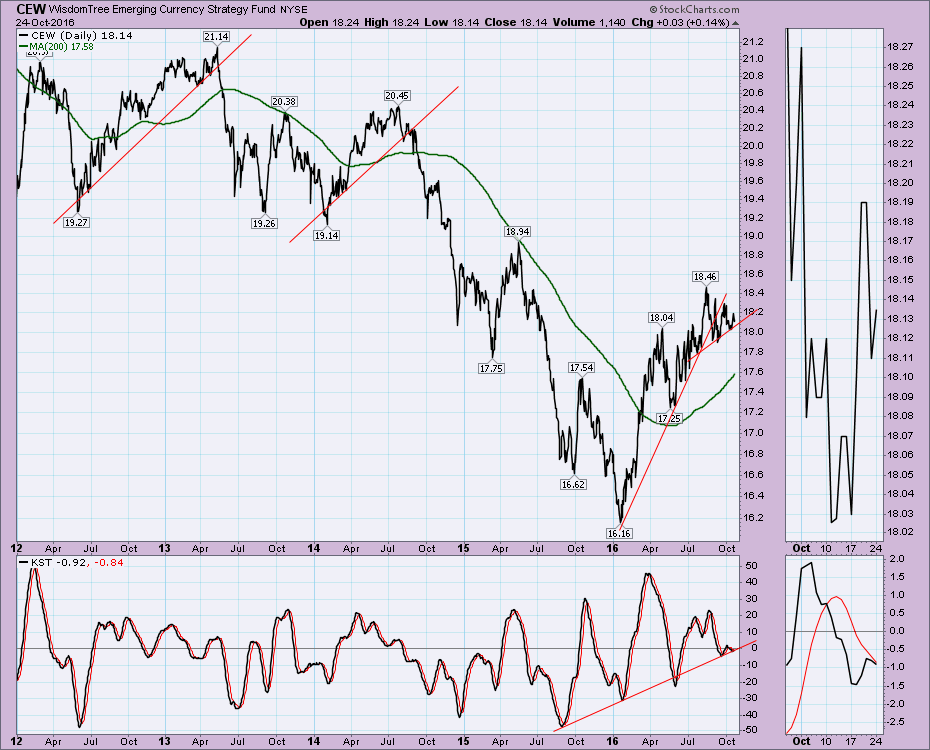
Task: Click the 24-Oct-2016 date label
Action: click(x=45, y=23)
